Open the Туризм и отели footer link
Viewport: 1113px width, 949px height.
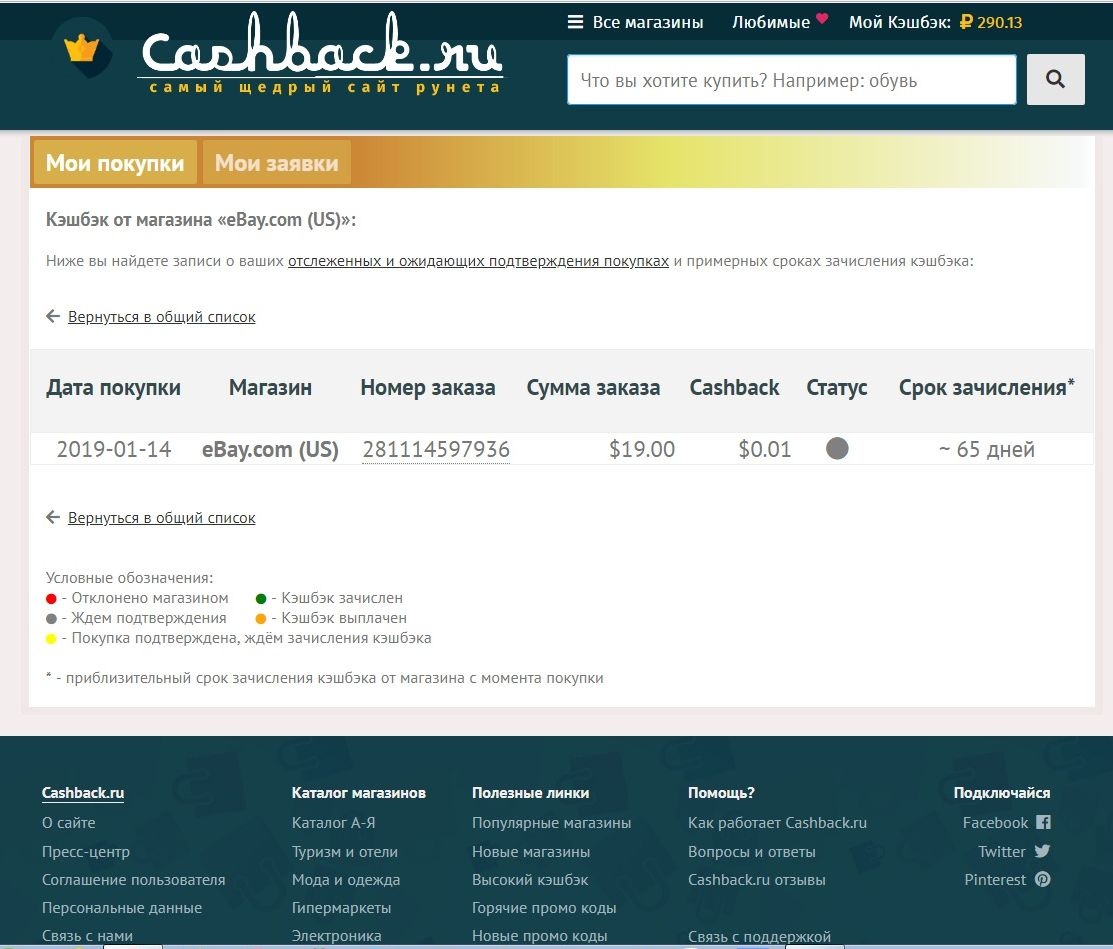pos(345,852)
